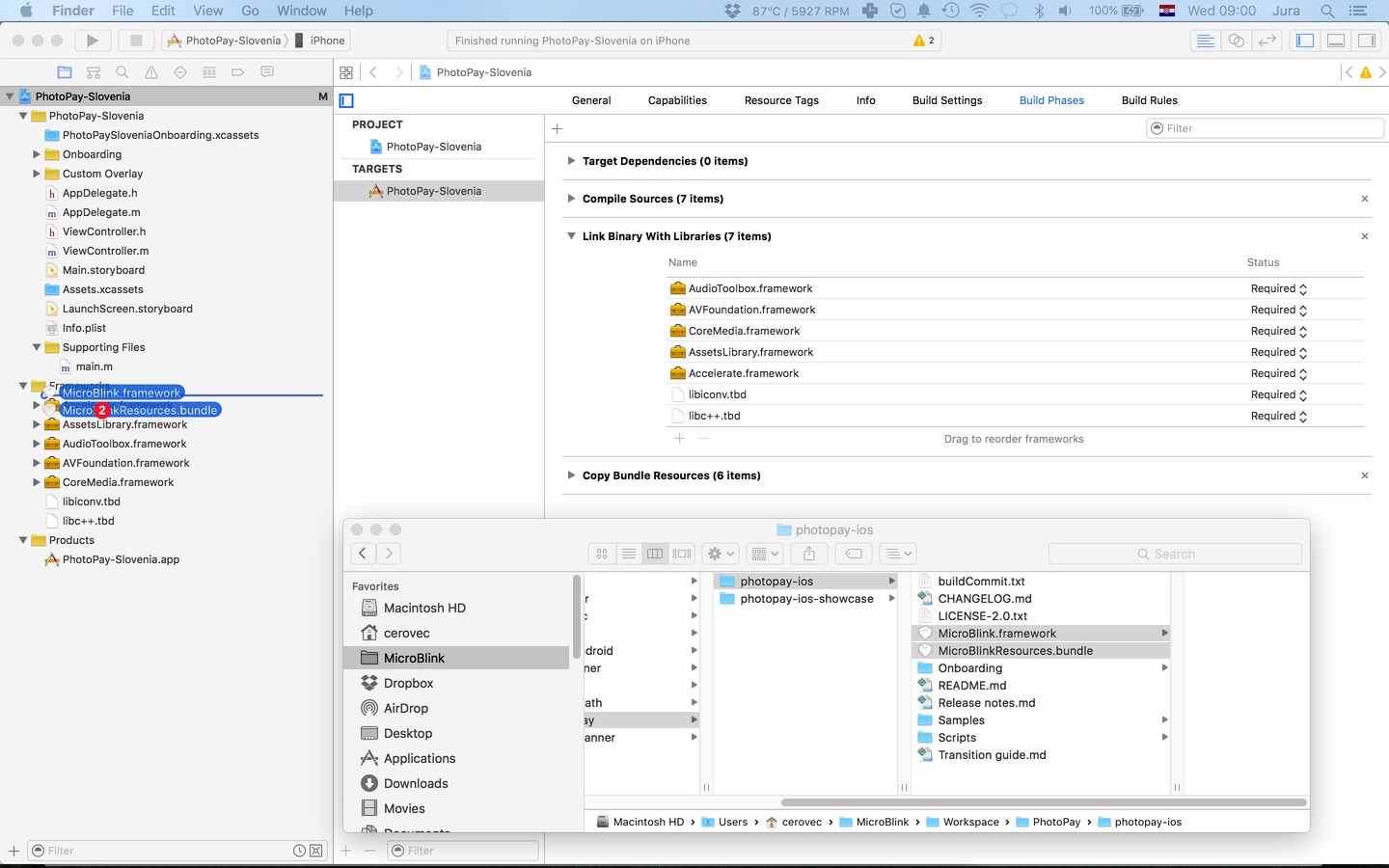This screenshot has height=868, width=1389.
Task: Click the warning badge in activity bar
Action: click(924, 41)
